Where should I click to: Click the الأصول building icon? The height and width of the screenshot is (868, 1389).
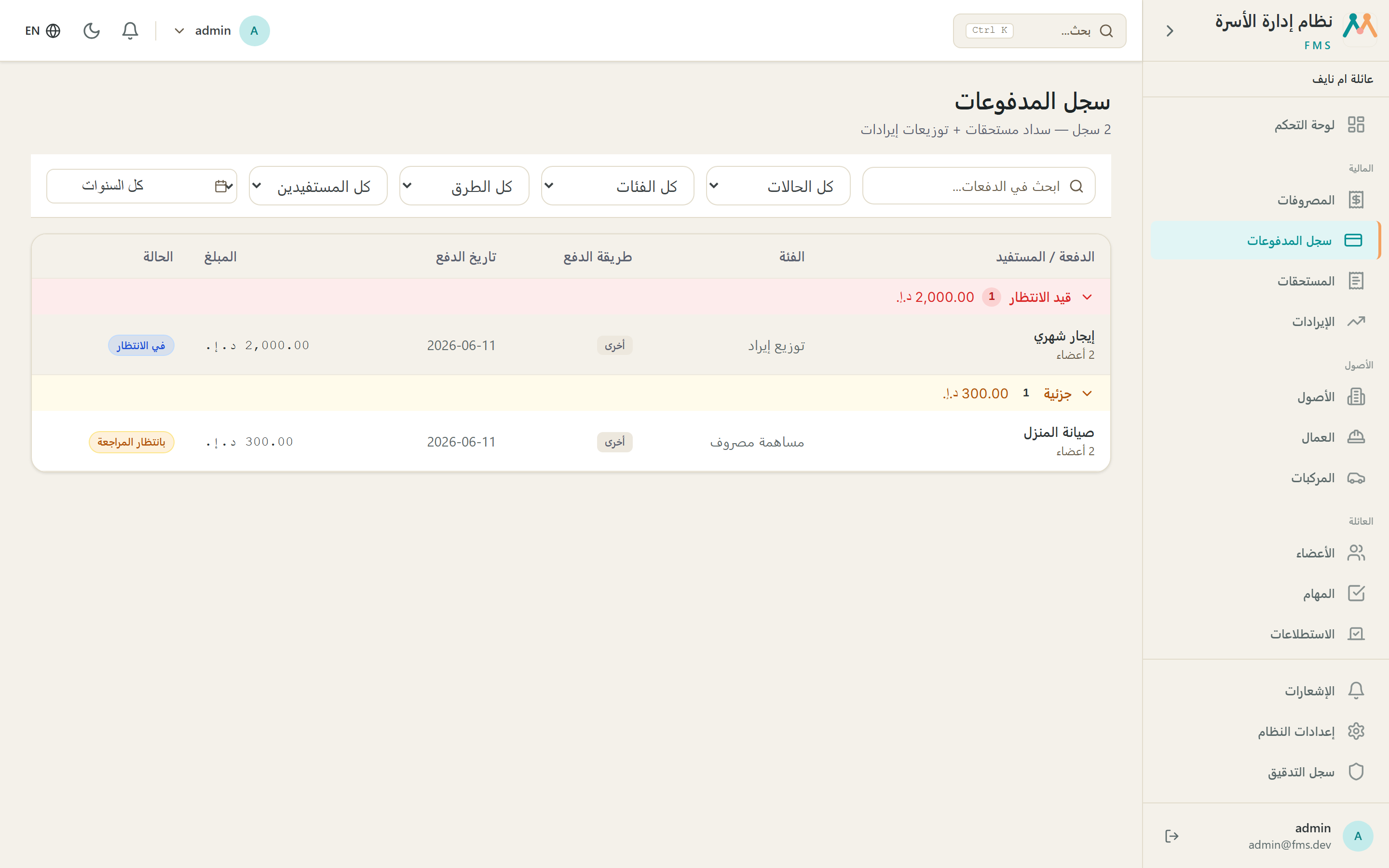click(1356, 397)
